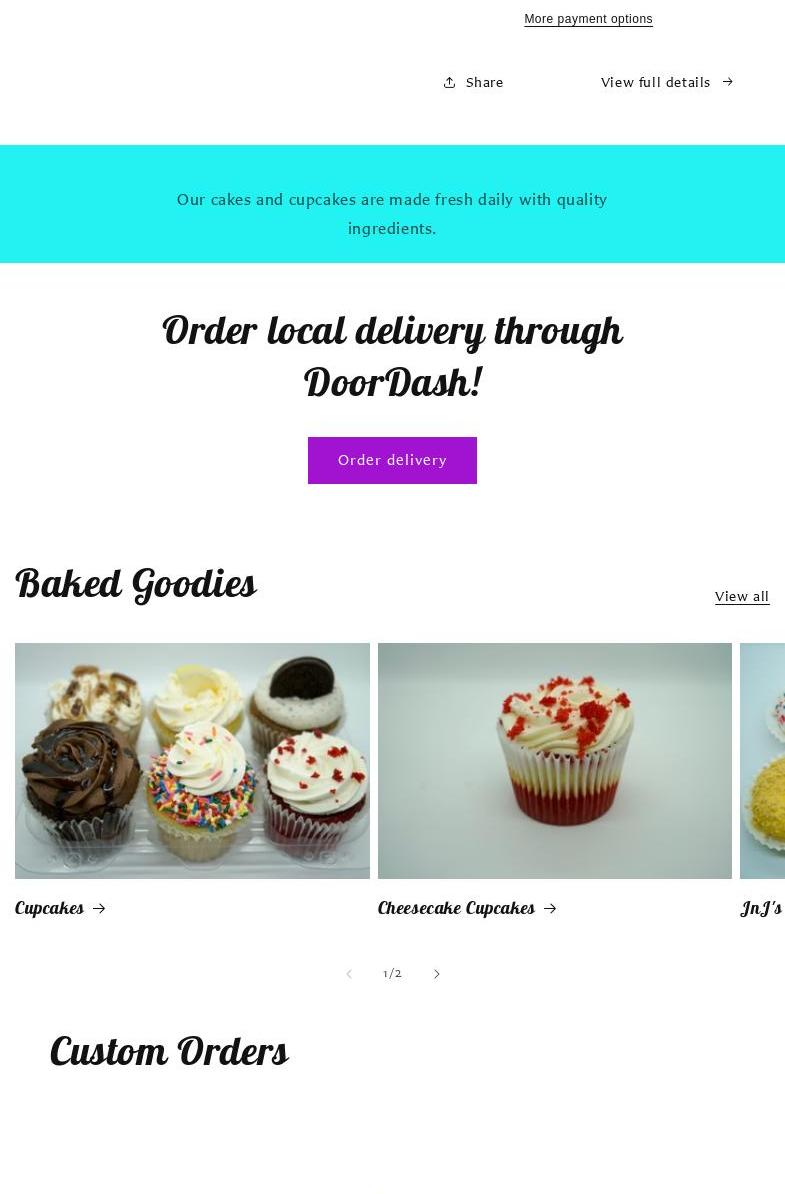Open the red velvet cheesecake cupcake image
Viewport: 785px width, 1194px height.
tap(554, 761)
